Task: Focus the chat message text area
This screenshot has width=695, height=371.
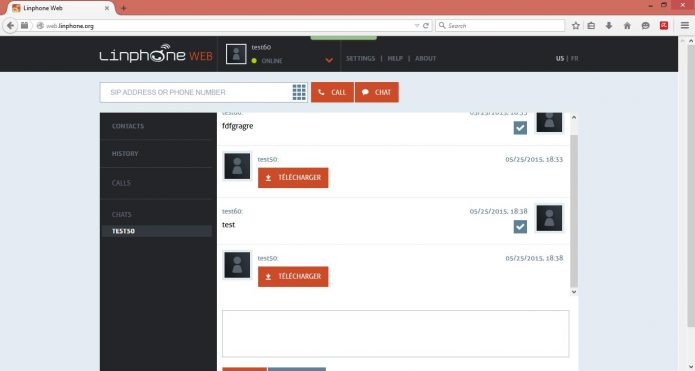Action: (395, 334)
